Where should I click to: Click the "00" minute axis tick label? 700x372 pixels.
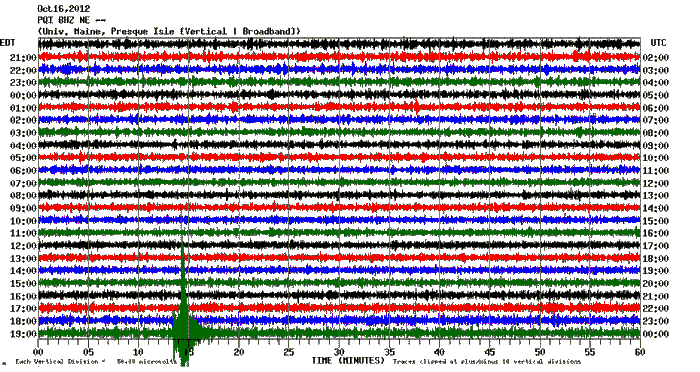tap(38, 352)
